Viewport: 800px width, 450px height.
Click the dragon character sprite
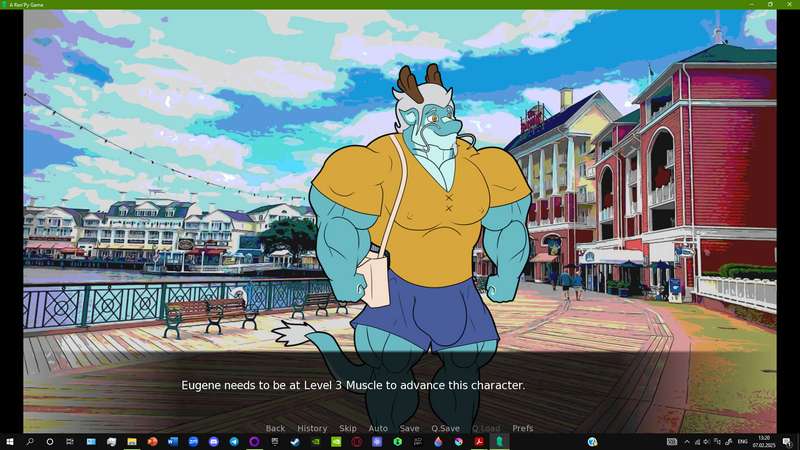click(421, 245)
